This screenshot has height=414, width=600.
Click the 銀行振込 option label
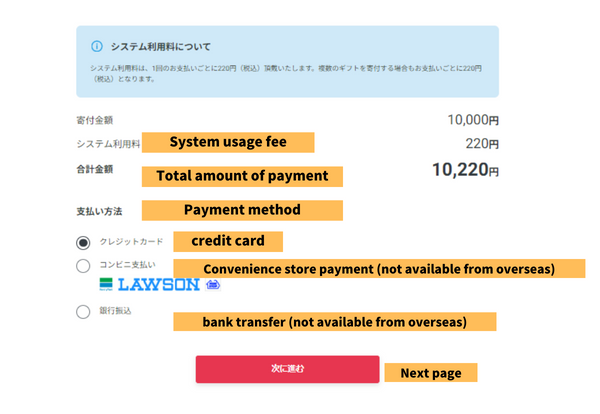[115, 311]
